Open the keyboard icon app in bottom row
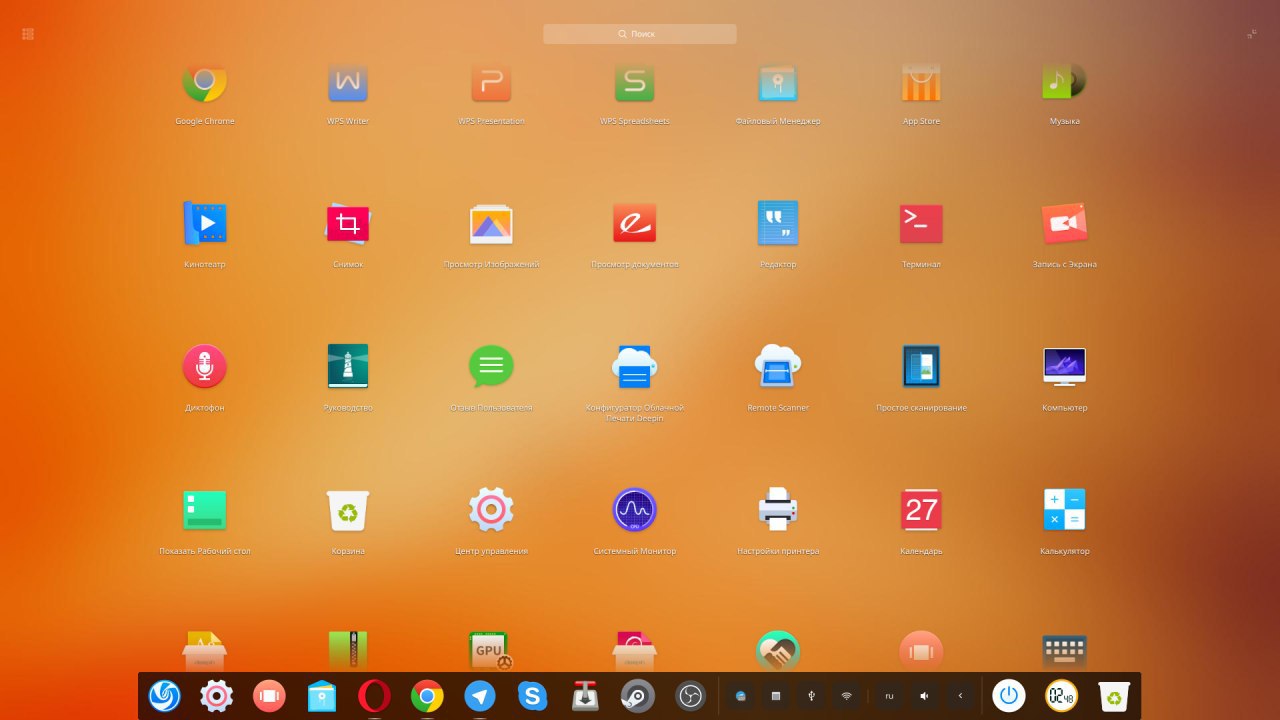 coord(1064,652)
